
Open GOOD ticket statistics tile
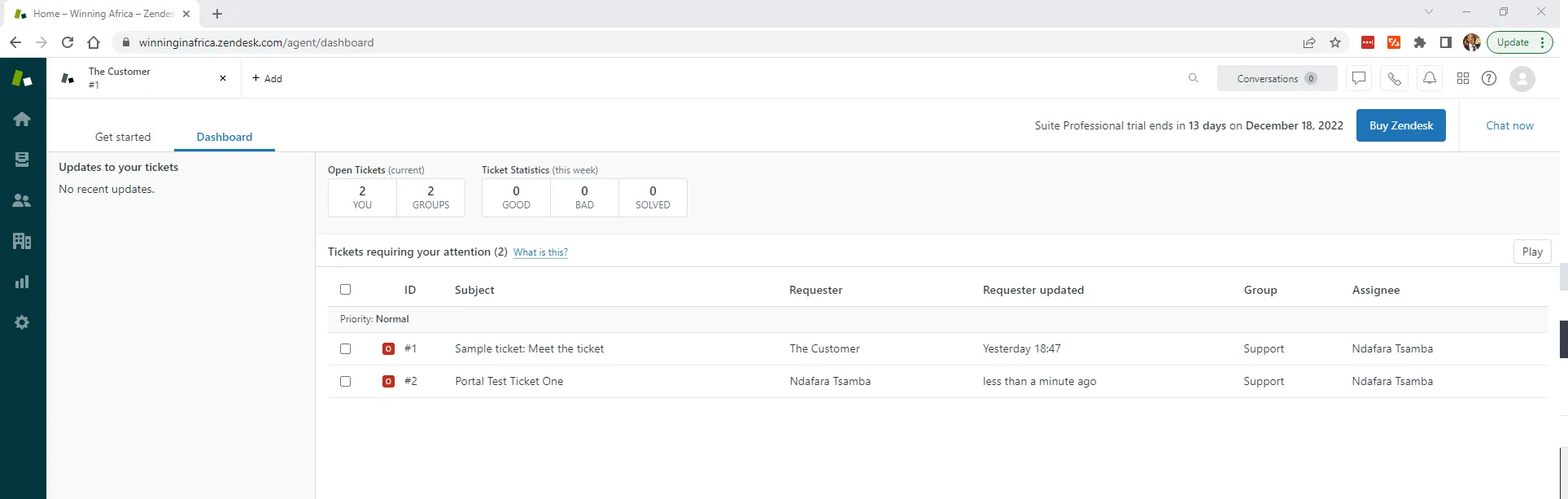[516, 197]
